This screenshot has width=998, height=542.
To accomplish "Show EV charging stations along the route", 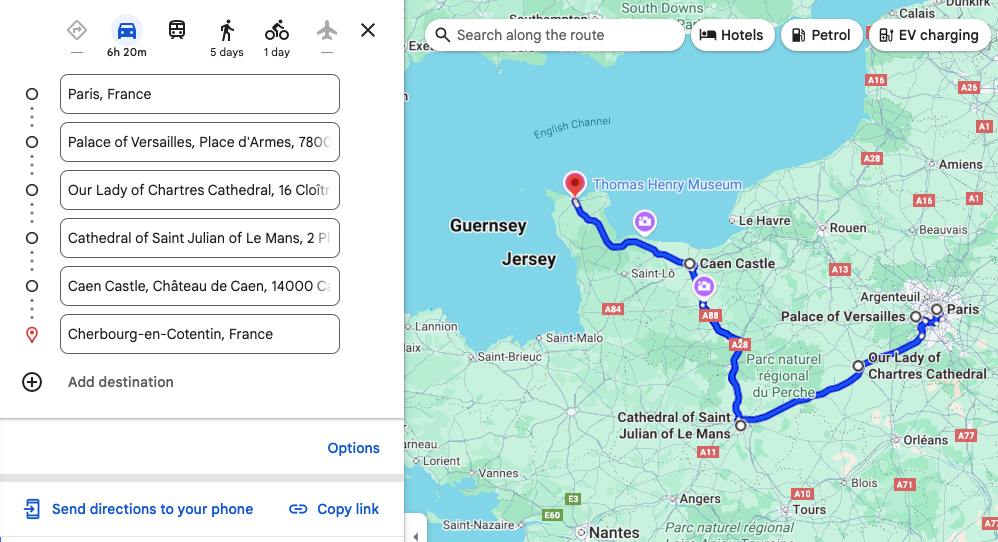I will (x=929, y=35).
